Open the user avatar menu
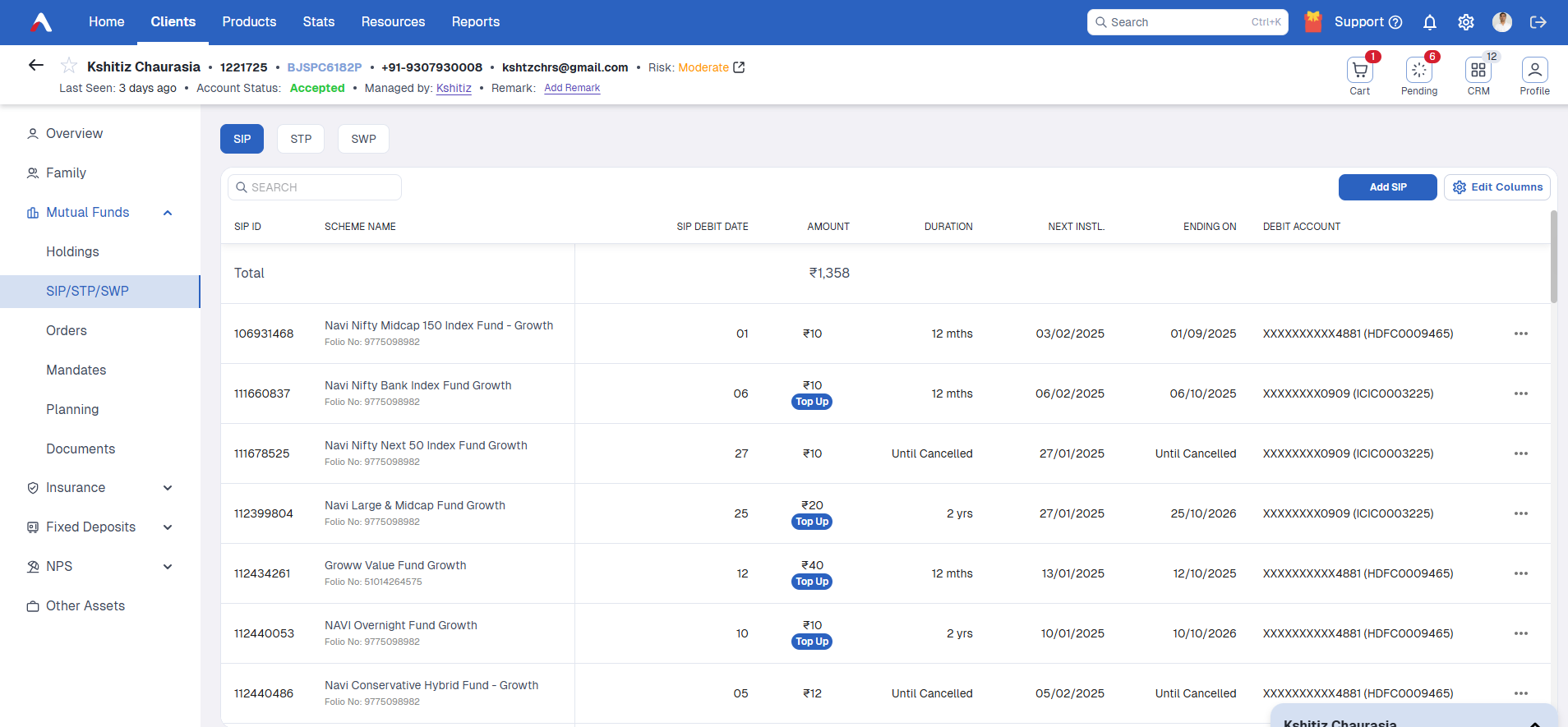1568x727 pixels. 1502,22
